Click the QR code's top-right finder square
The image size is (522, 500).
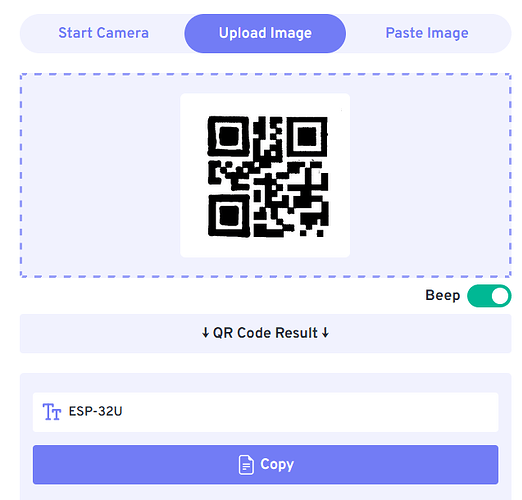[307, 137]
